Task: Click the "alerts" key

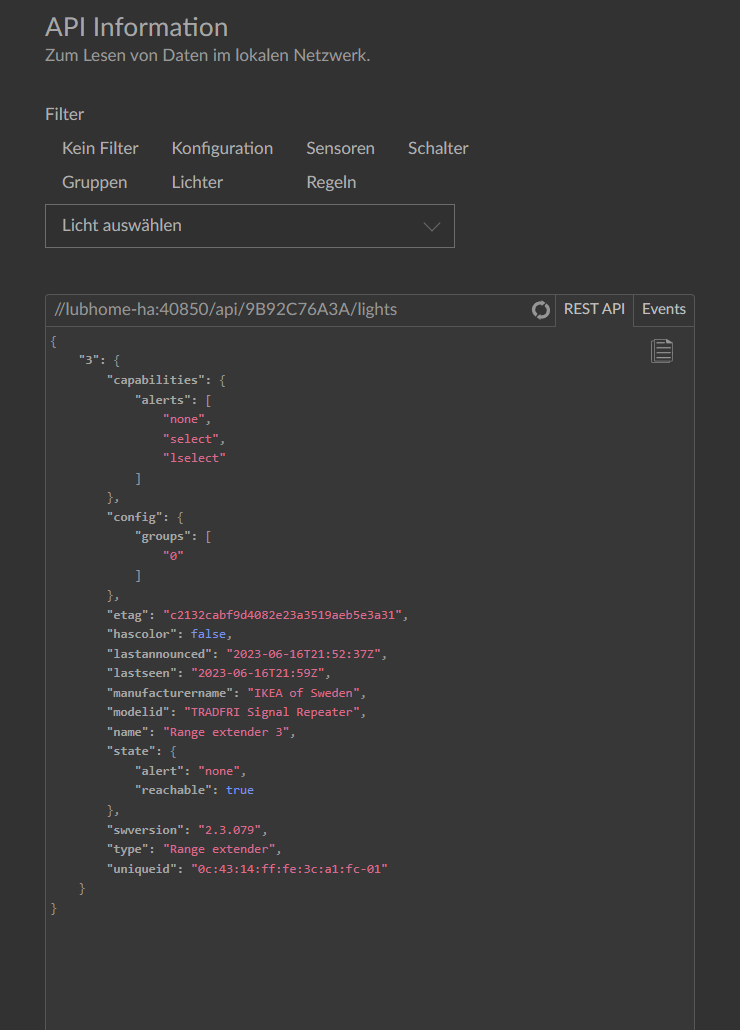Action: click(x=163, y=400)
